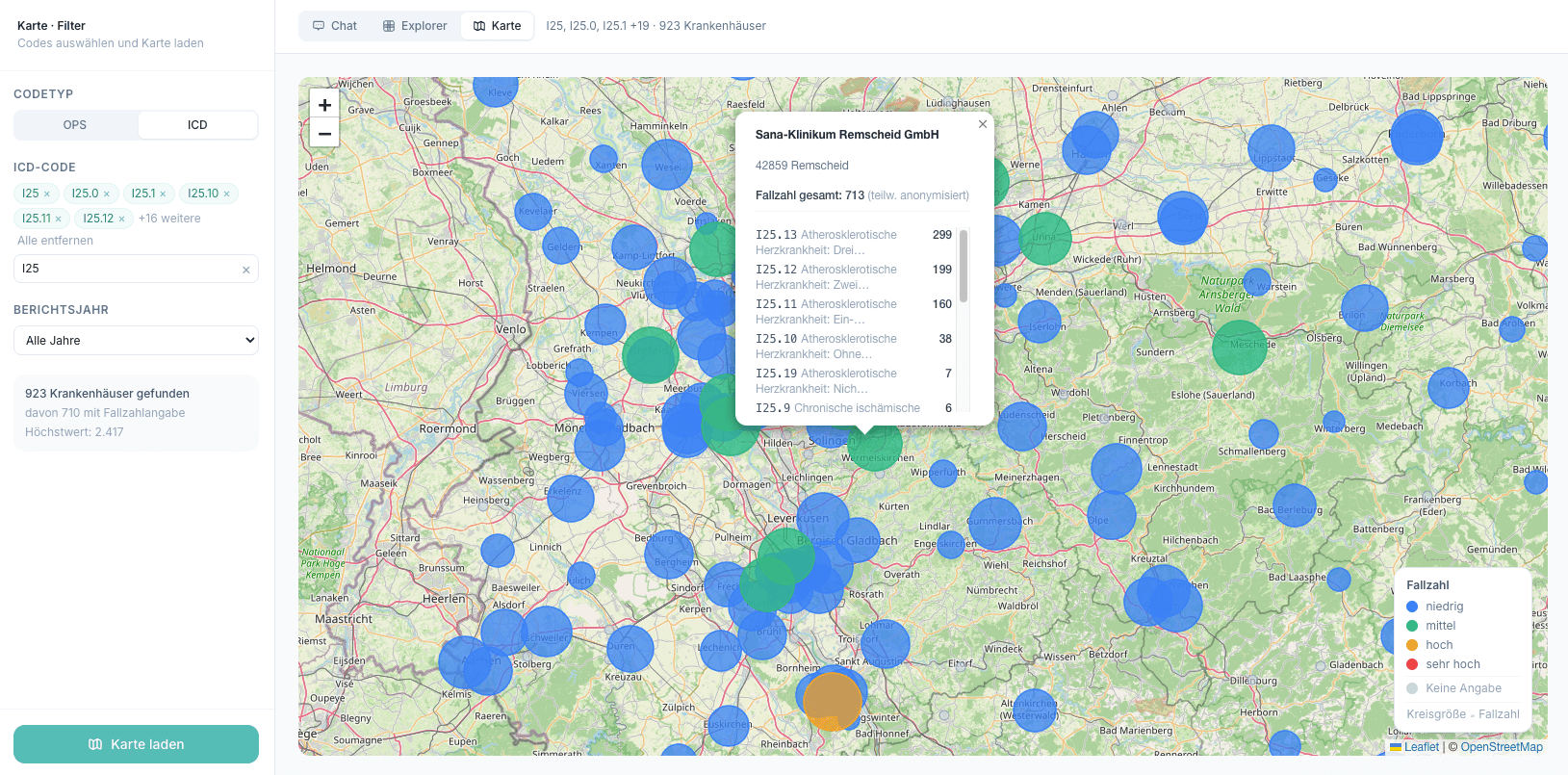Click 'Fallzahl gesamt: 713' text in popup
Image resolution: width=1568 pixels, height=775 pixels.
(810, 195)
